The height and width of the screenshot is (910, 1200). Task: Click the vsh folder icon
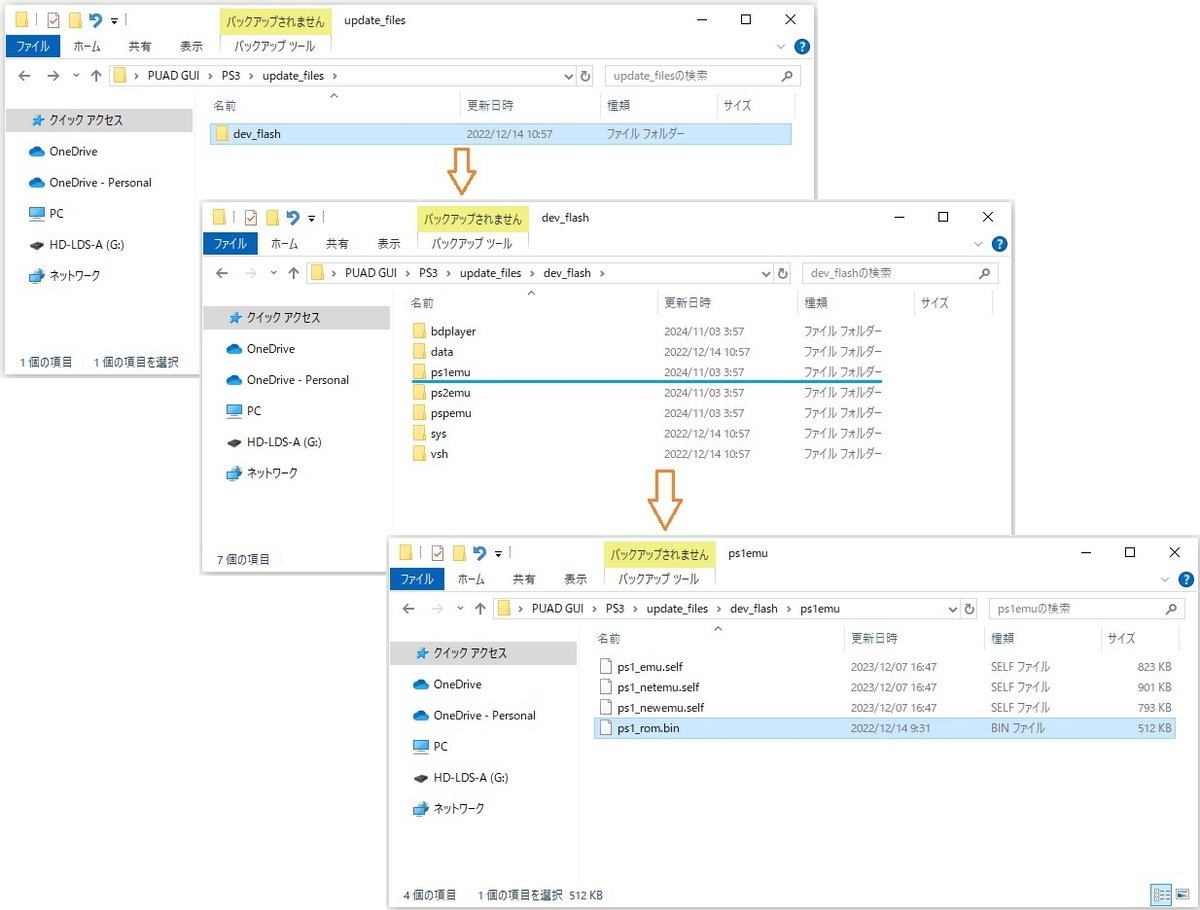[419, 454]
